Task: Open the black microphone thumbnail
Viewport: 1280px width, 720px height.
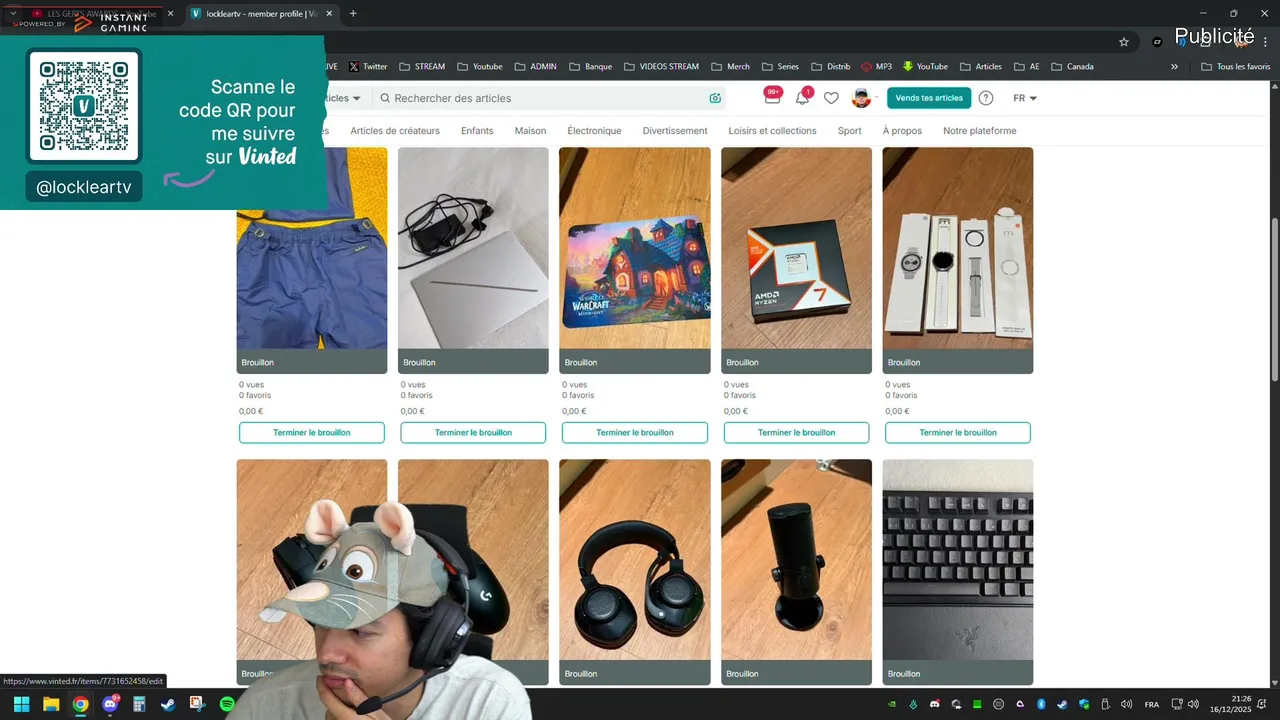Action: point(796,572)
